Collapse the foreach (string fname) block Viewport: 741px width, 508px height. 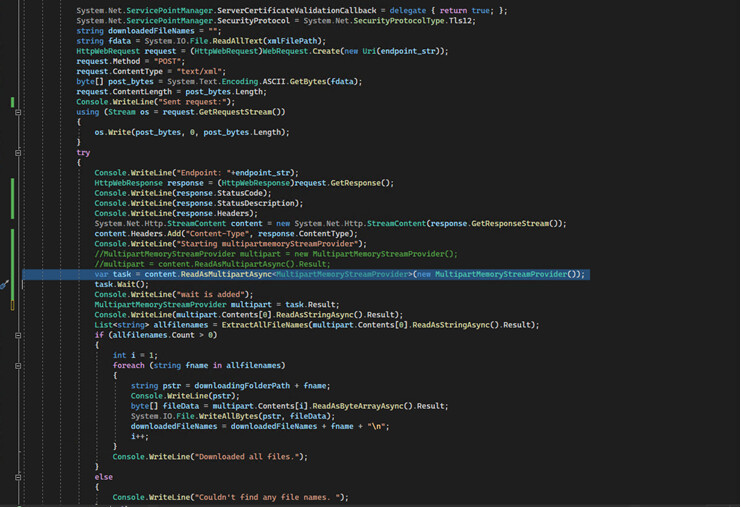point(18,366)
